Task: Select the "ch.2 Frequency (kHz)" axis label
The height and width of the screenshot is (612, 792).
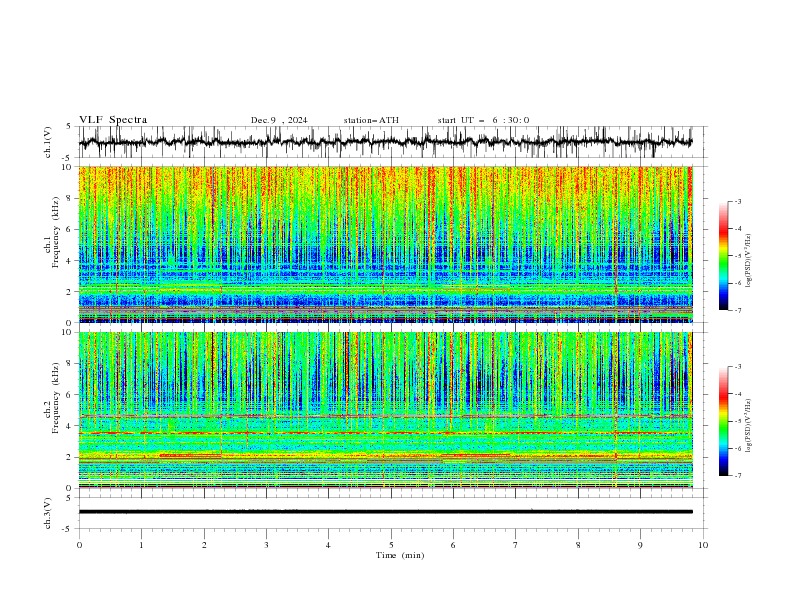Action: [52, 397]
